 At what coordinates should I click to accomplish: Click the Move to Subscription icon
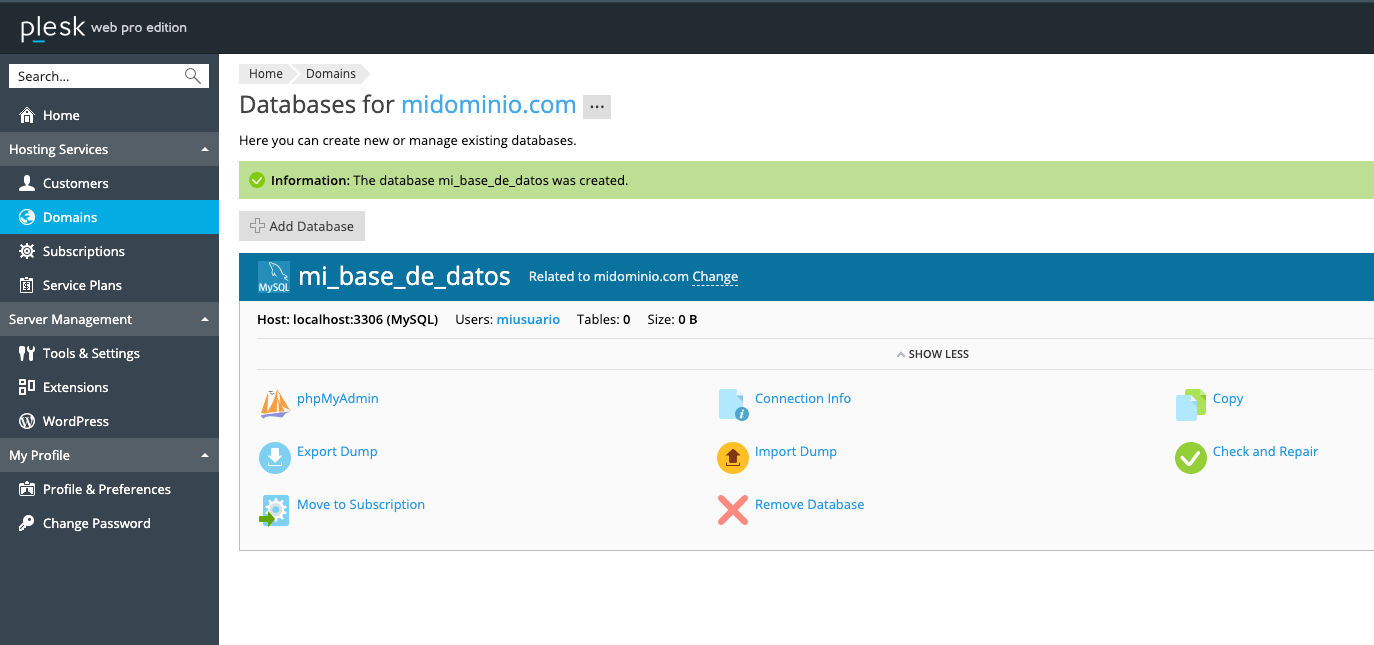[275, 510]
